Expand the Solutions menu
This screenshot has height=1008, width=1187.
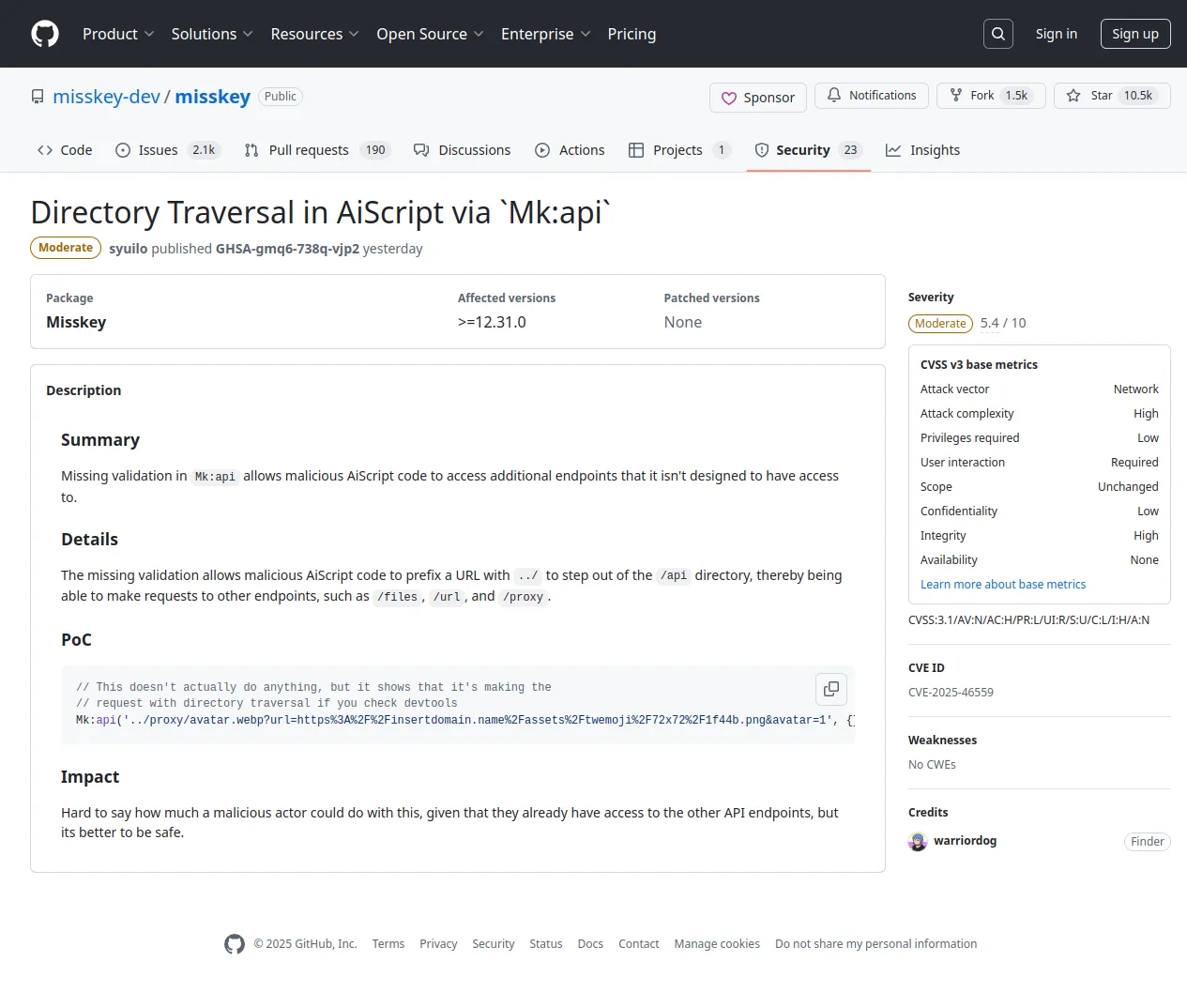pyautogui.click(x=212, y=34)
